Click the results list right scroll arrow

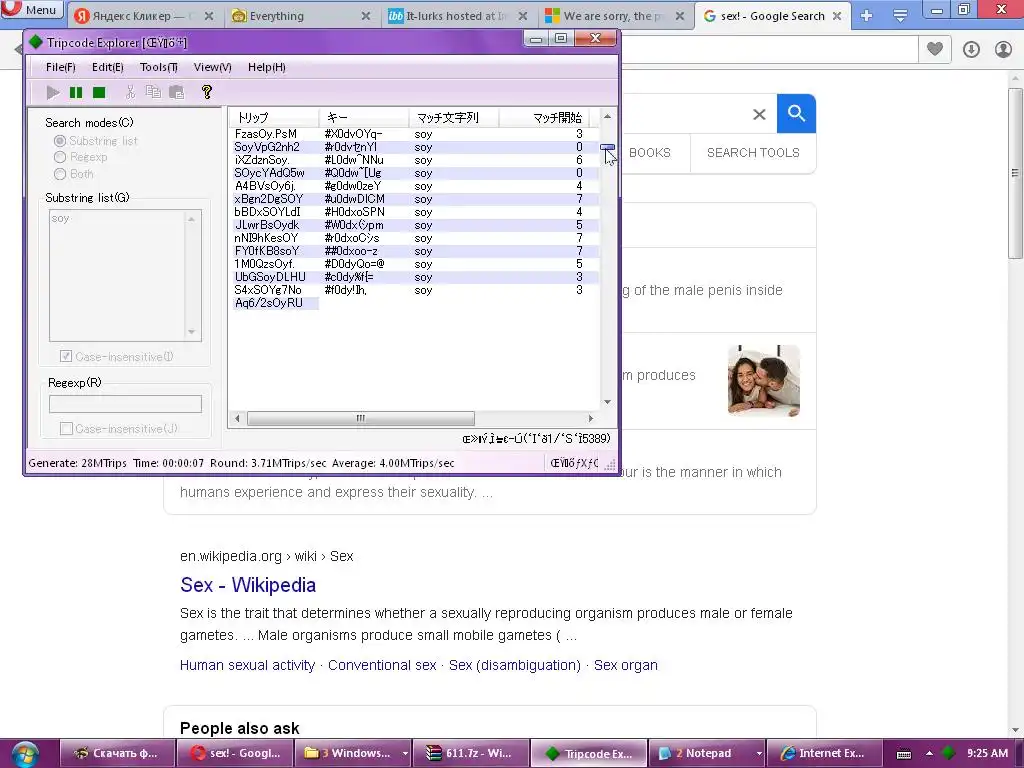590,418
